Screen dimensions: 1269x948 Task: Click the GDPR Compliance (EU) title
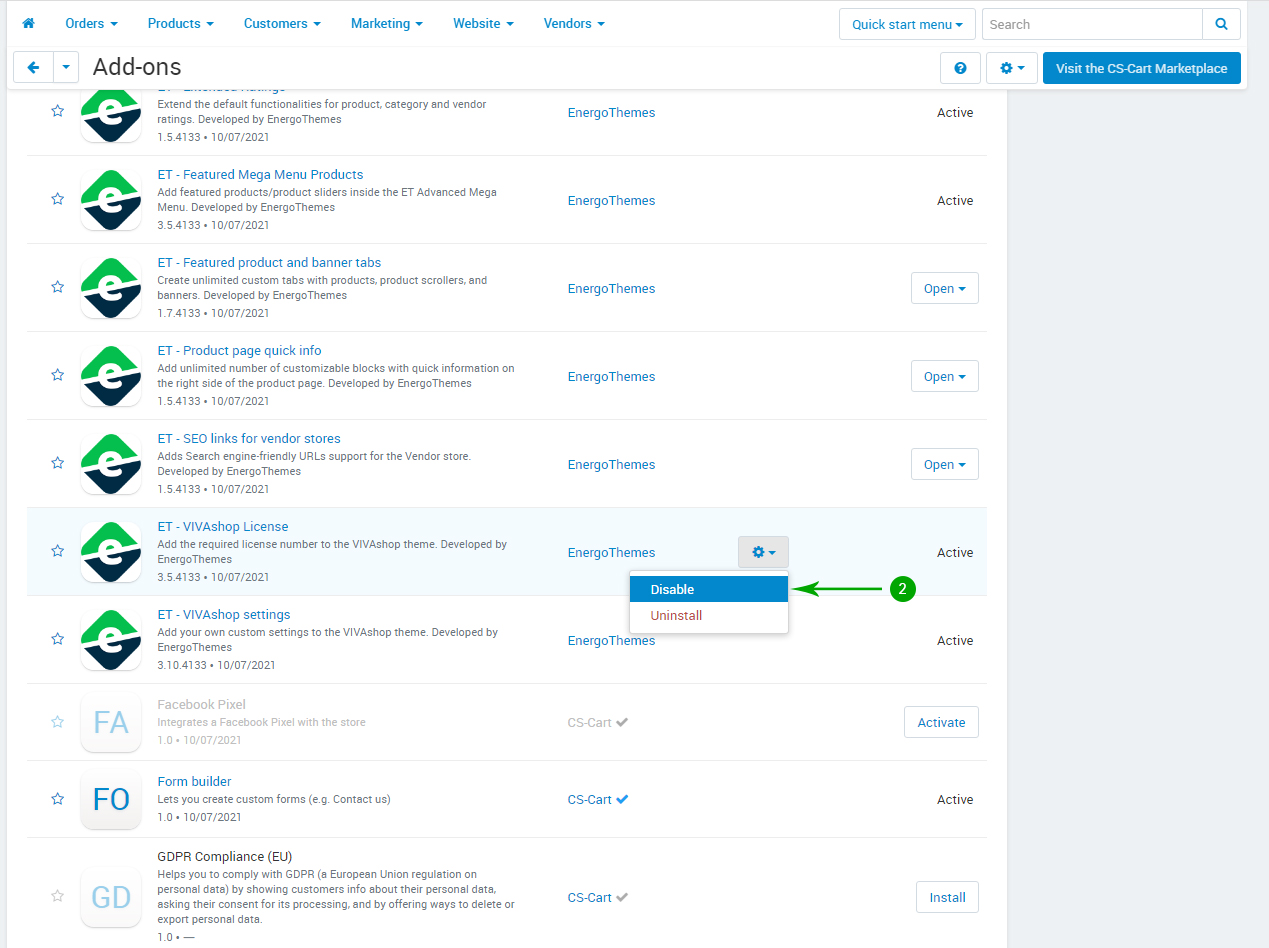[x=224, y=857]
